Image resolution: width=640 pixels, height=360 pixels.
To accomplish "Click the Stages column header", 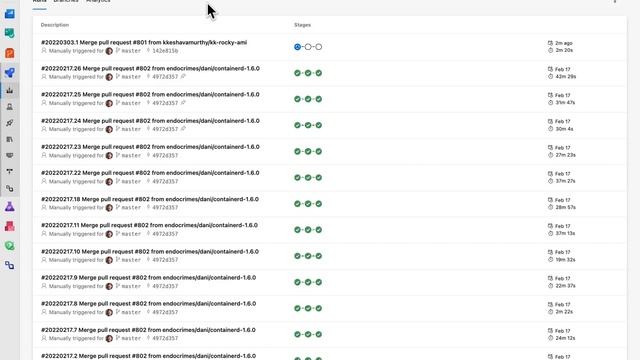I will coord(302,25).
